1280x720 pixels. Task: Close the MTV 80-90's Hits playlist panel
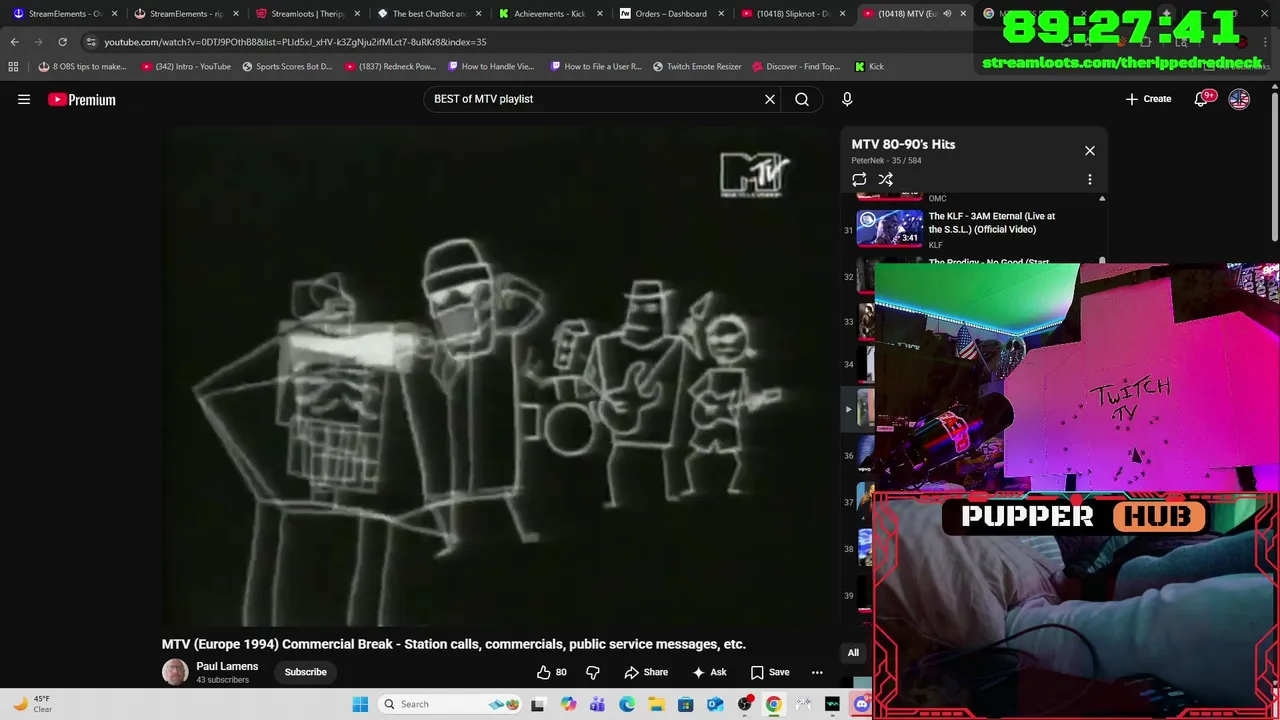tap(1090, 151)
